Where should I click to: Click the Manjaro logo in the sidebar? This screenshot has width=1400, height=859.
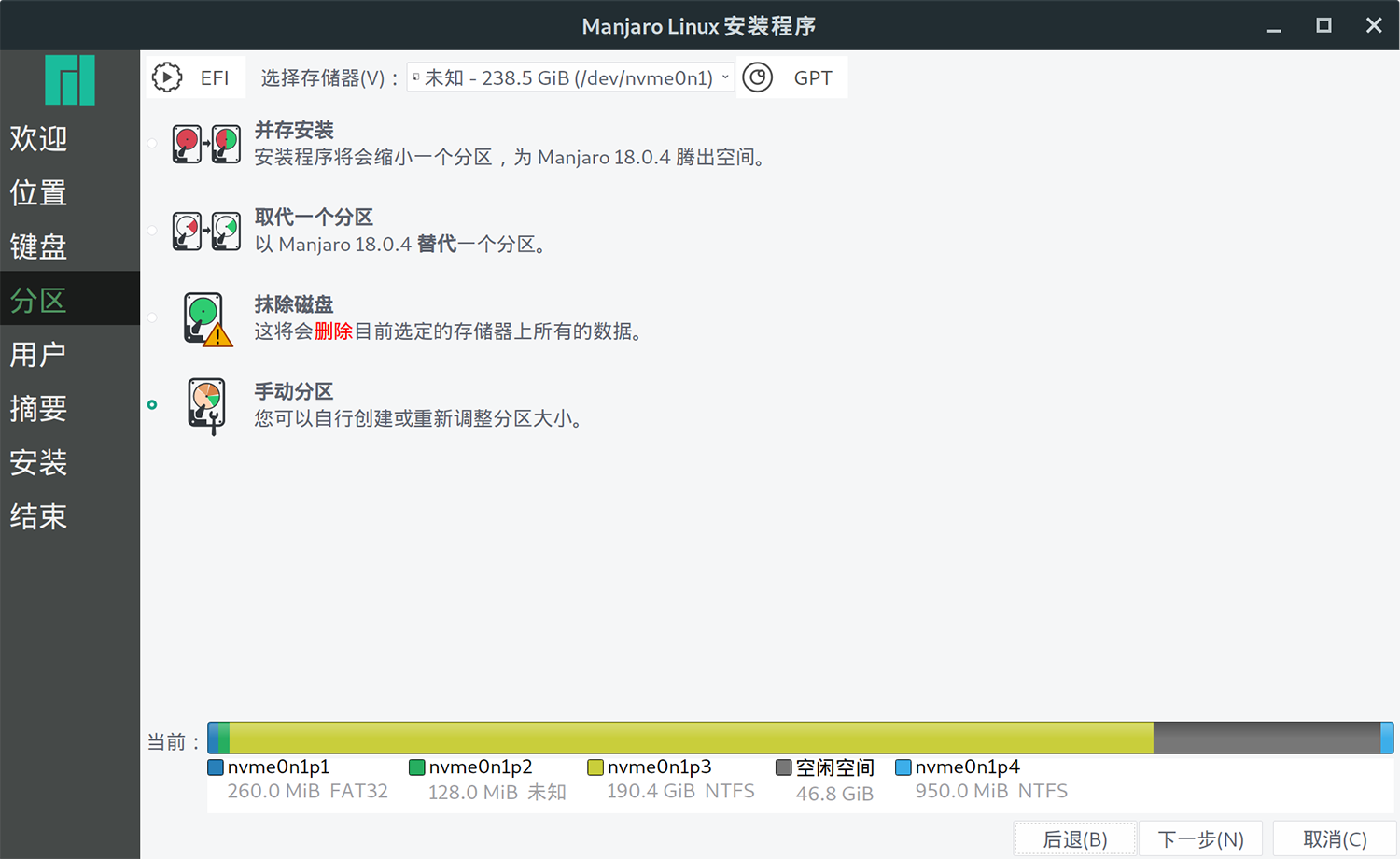tap(70, 80)
